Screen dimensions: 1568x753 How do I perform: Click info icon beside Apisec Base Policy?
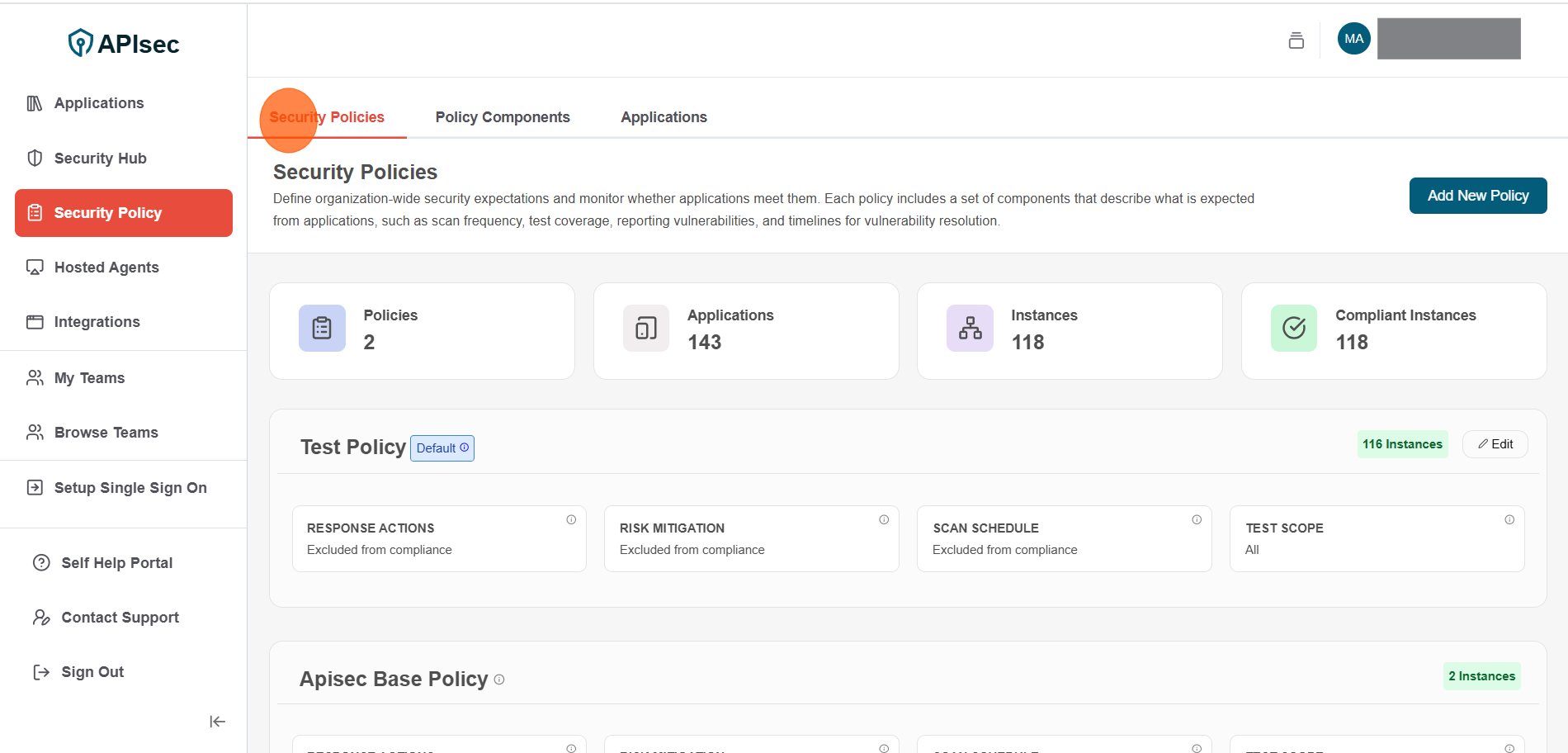(499, 680)
